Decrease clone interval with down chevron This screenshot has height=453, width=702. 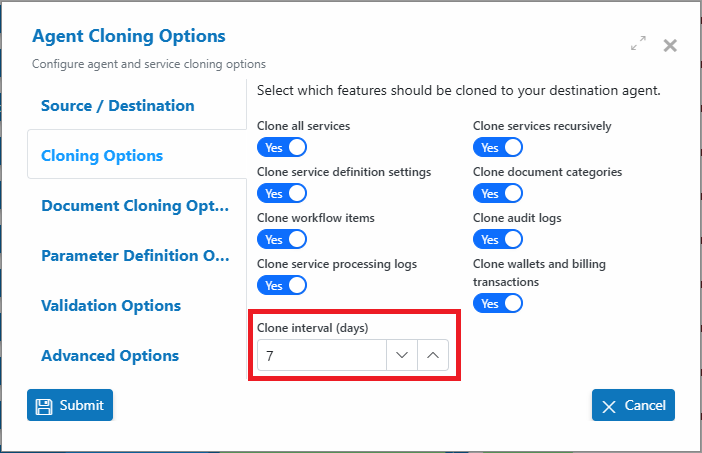pos(402,355)
